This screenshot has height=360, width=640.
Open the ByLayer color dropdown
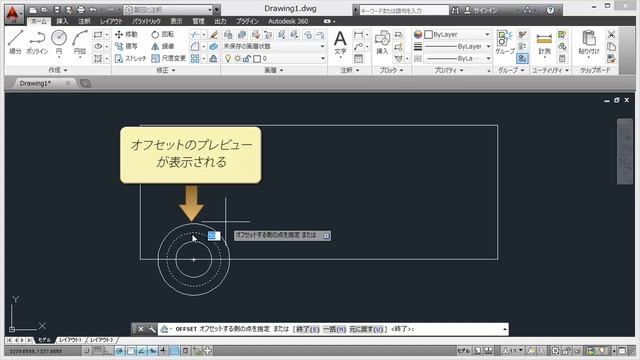(x=457, y=35)
